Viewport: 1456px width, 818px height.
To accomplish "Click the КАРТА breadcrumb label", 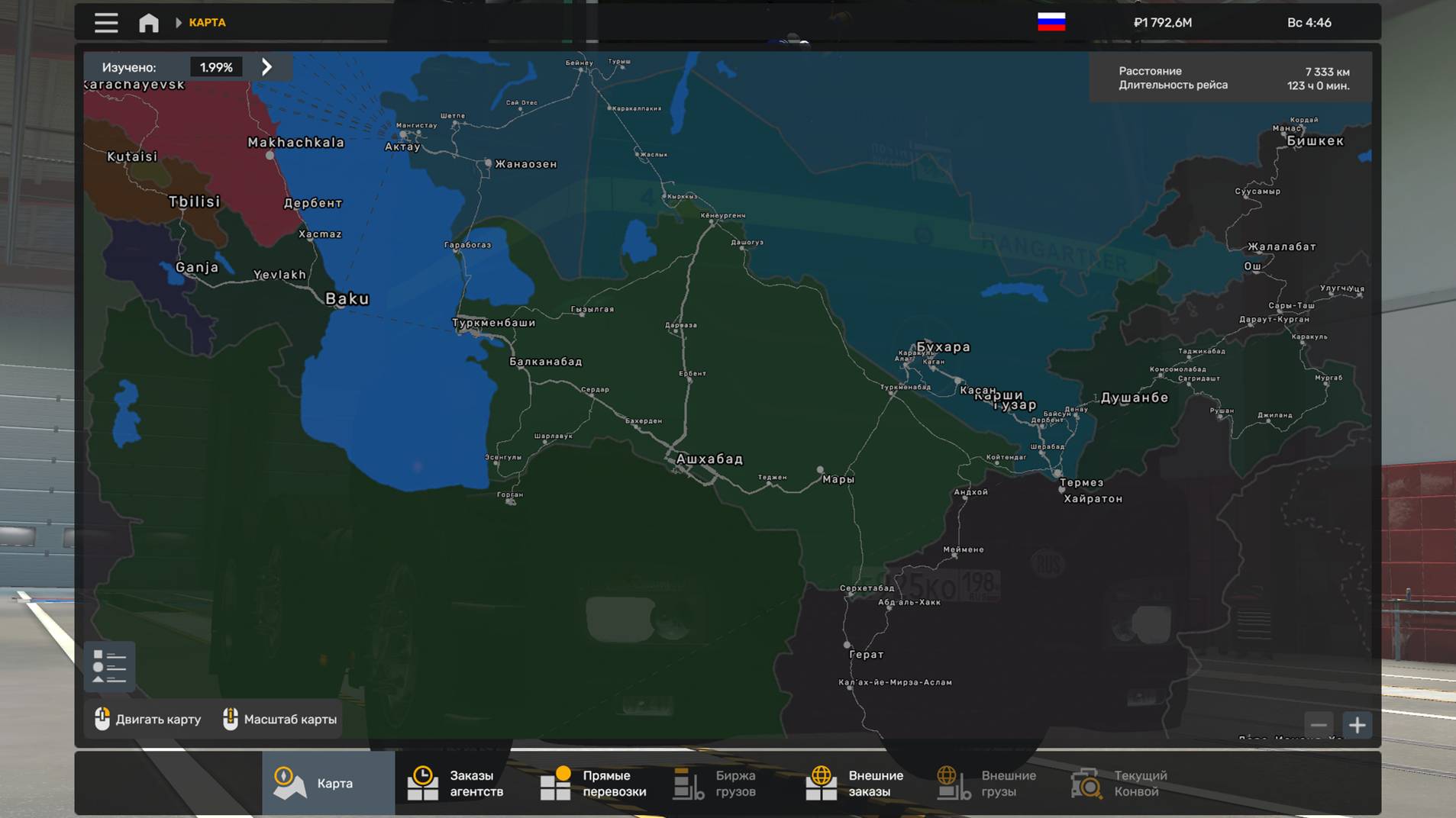I will pos(207,23).
